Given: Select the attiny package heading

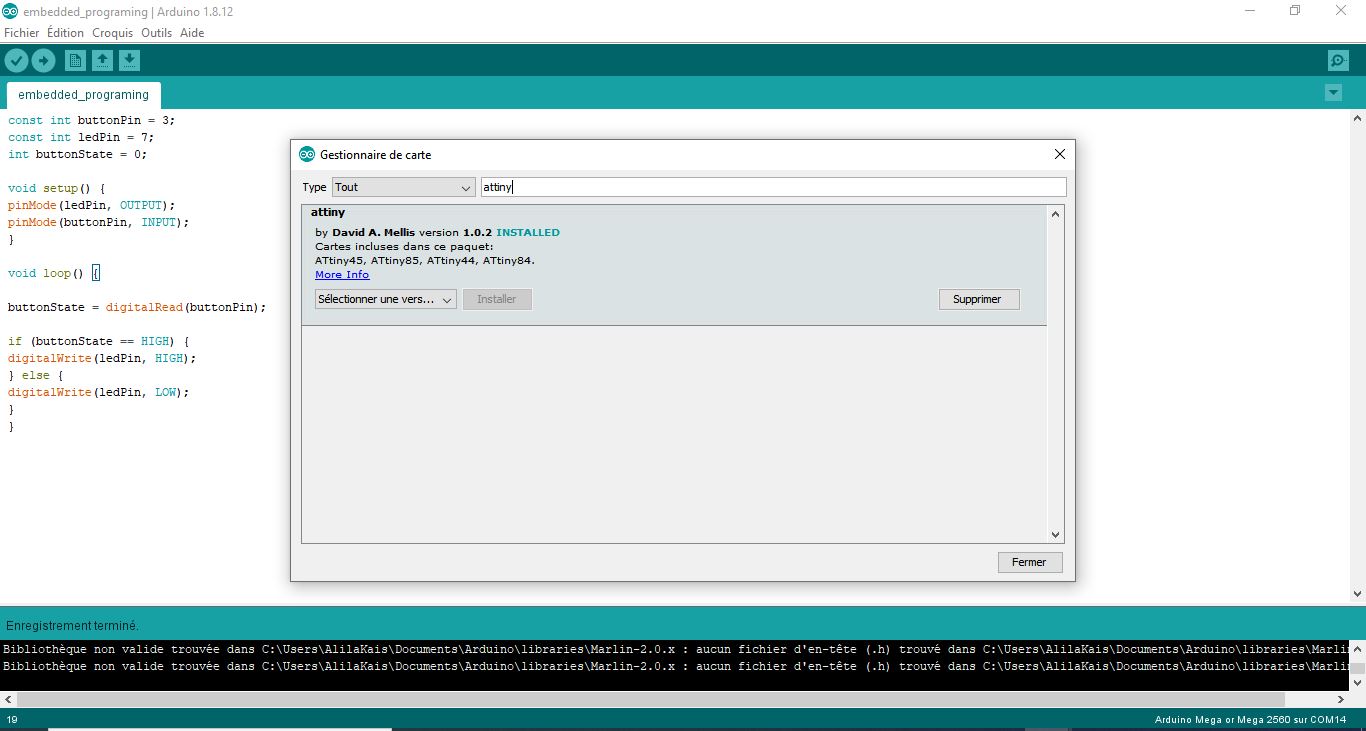Looking at the screenshot, I should click(x=328, y=212).
